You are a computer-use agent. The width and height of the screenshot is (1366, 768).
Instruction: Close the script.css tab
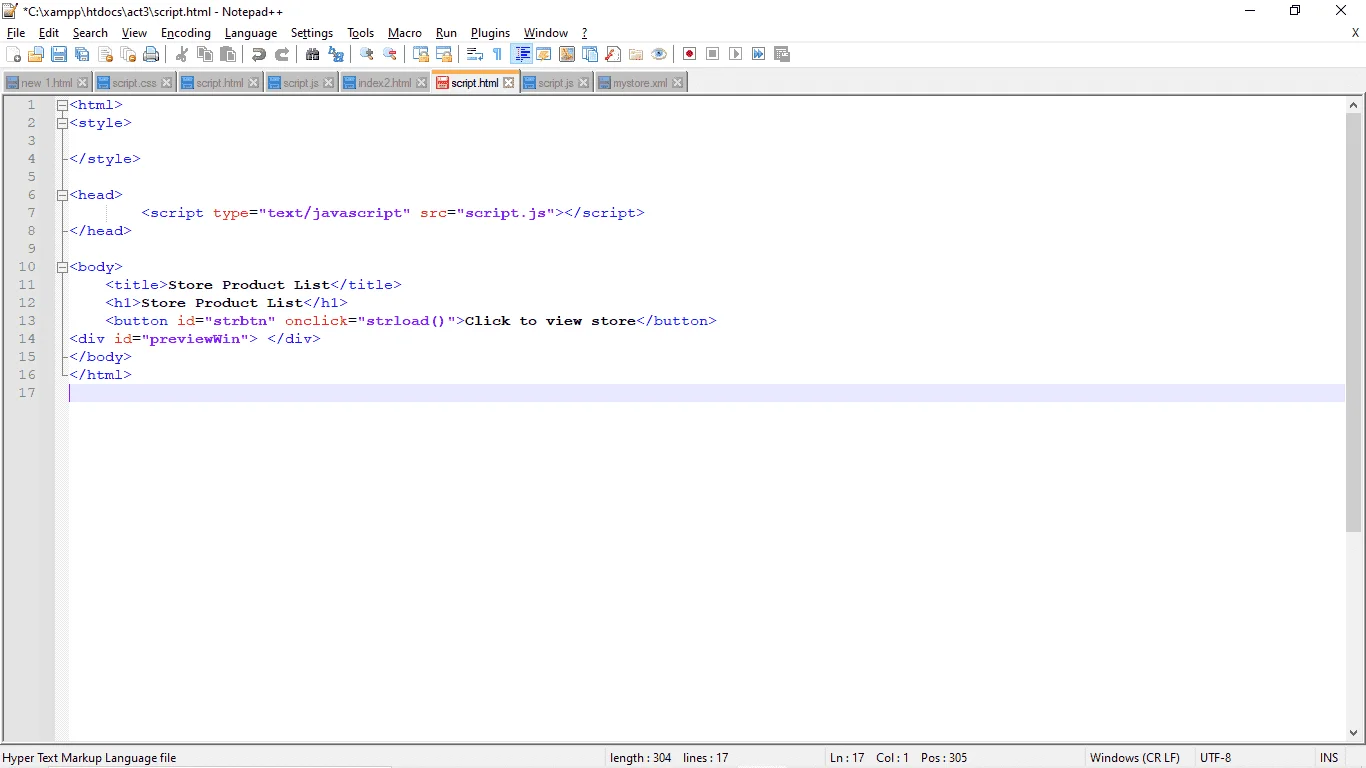click(x=166, y=83)
